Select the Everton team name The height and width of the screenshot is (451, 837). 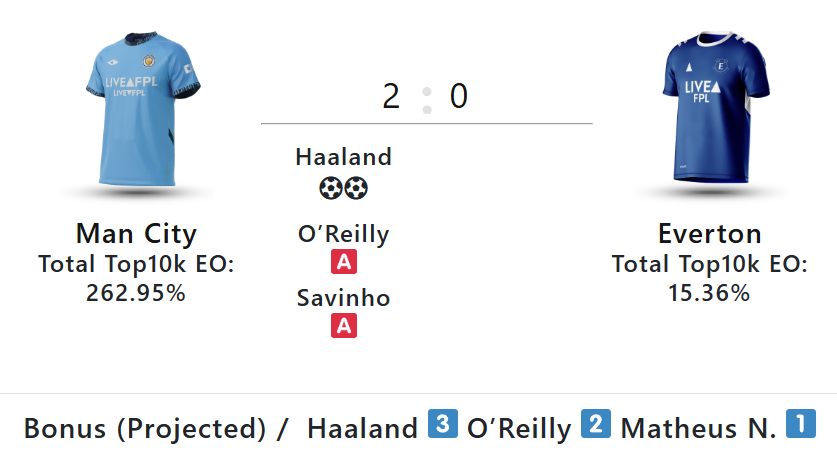point(709,234)
